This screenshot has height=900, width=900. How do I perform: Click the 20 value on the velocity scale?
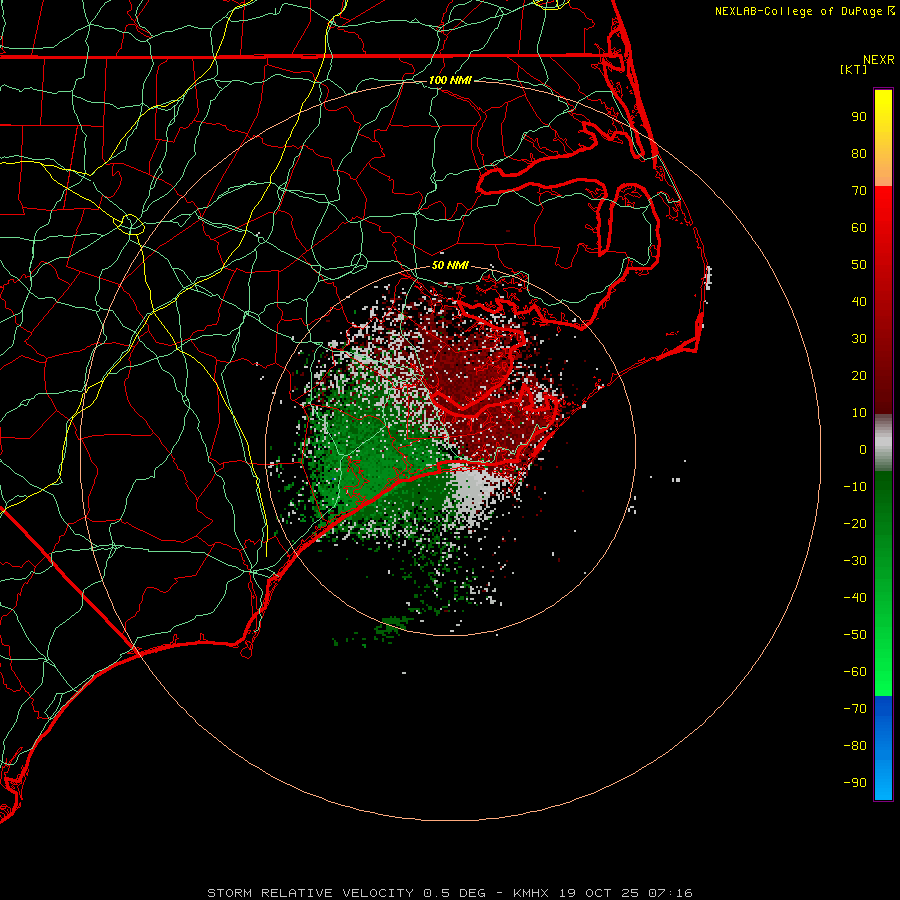click(x=859, y=376)
